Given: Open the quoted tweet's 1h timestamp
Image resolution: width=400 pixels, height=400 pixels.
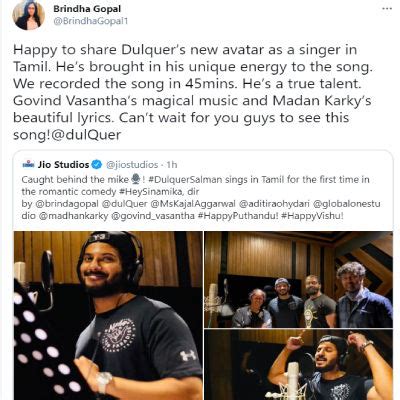Looking at the screenshot, I should [x=172, y=164].
